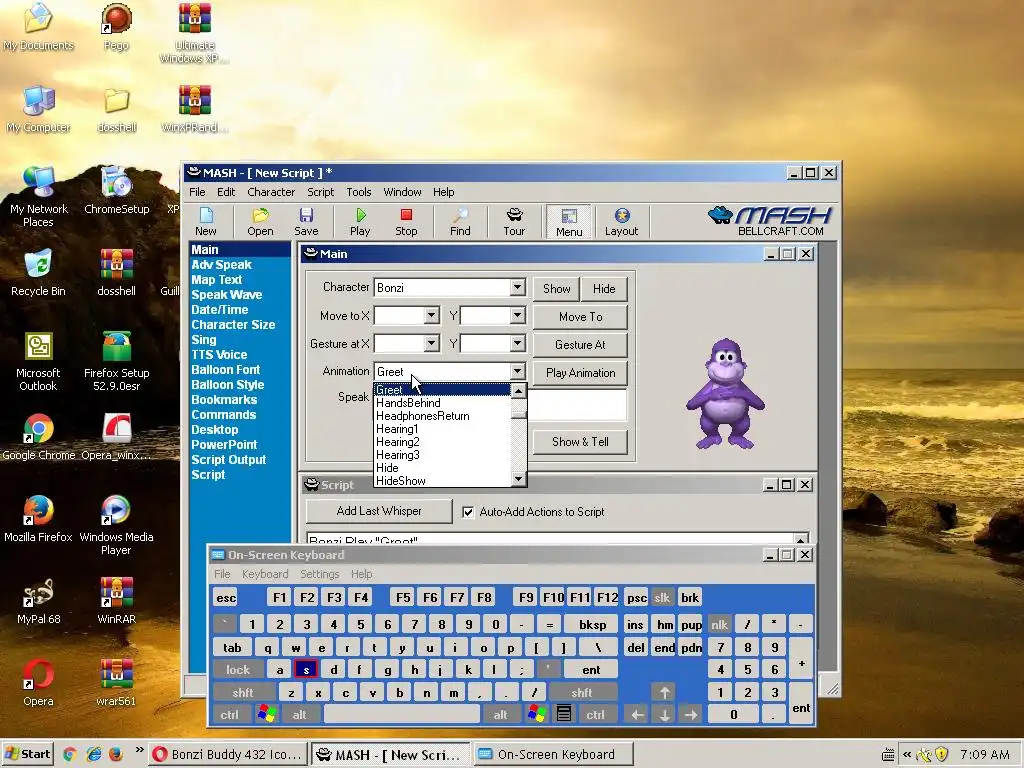
Task: Click the Find toolbar icon
Action: 460,221
